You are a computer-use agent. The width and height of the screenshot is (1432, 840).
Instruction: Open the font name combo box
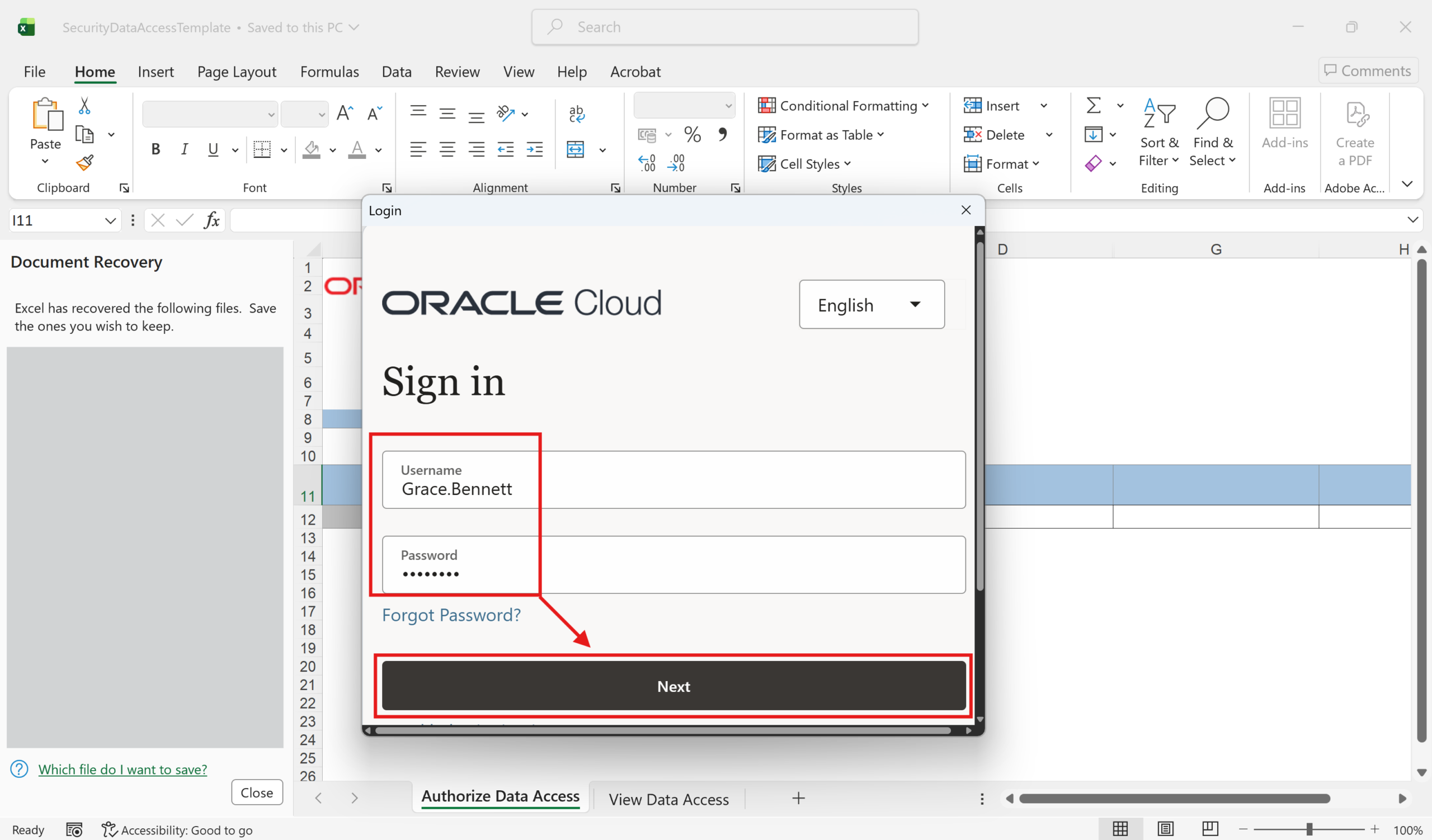tap(210, 114)
